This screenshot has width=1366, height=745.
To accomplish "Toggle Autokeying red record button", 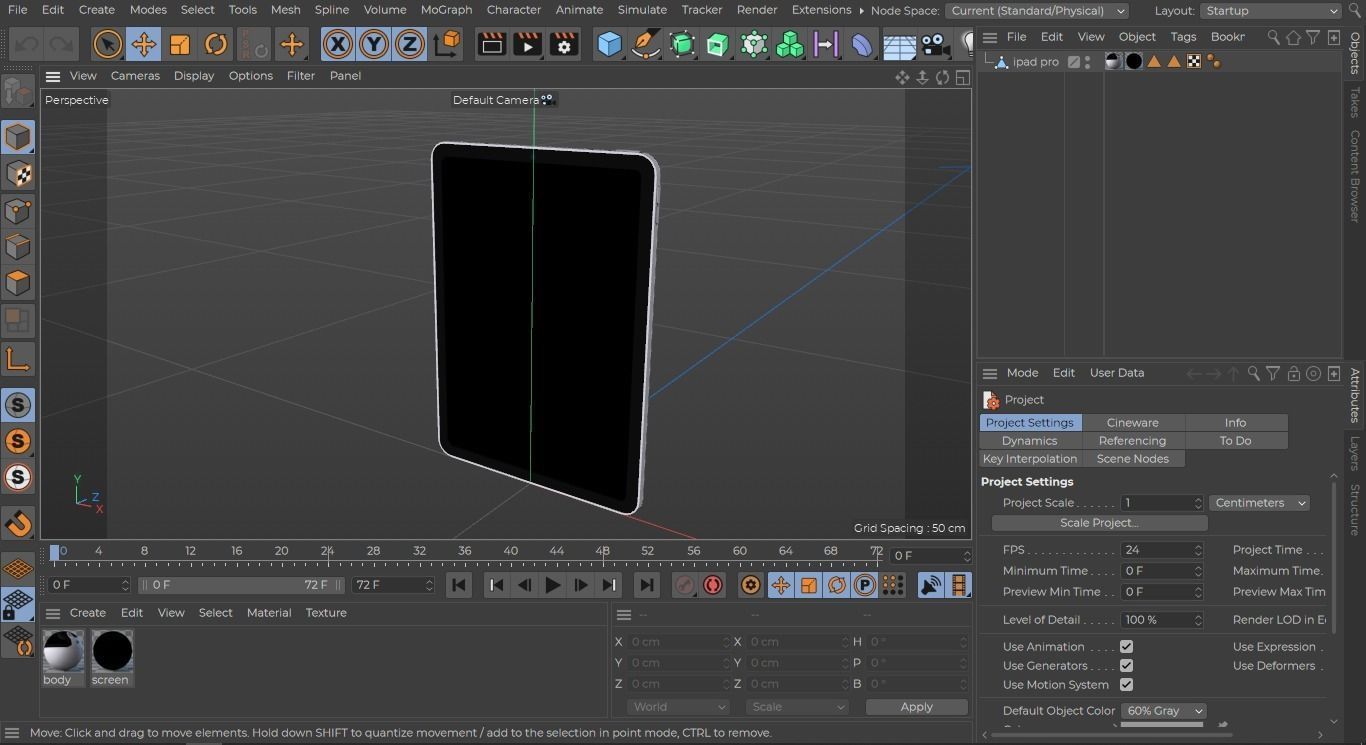I will [x=713, y=585].
